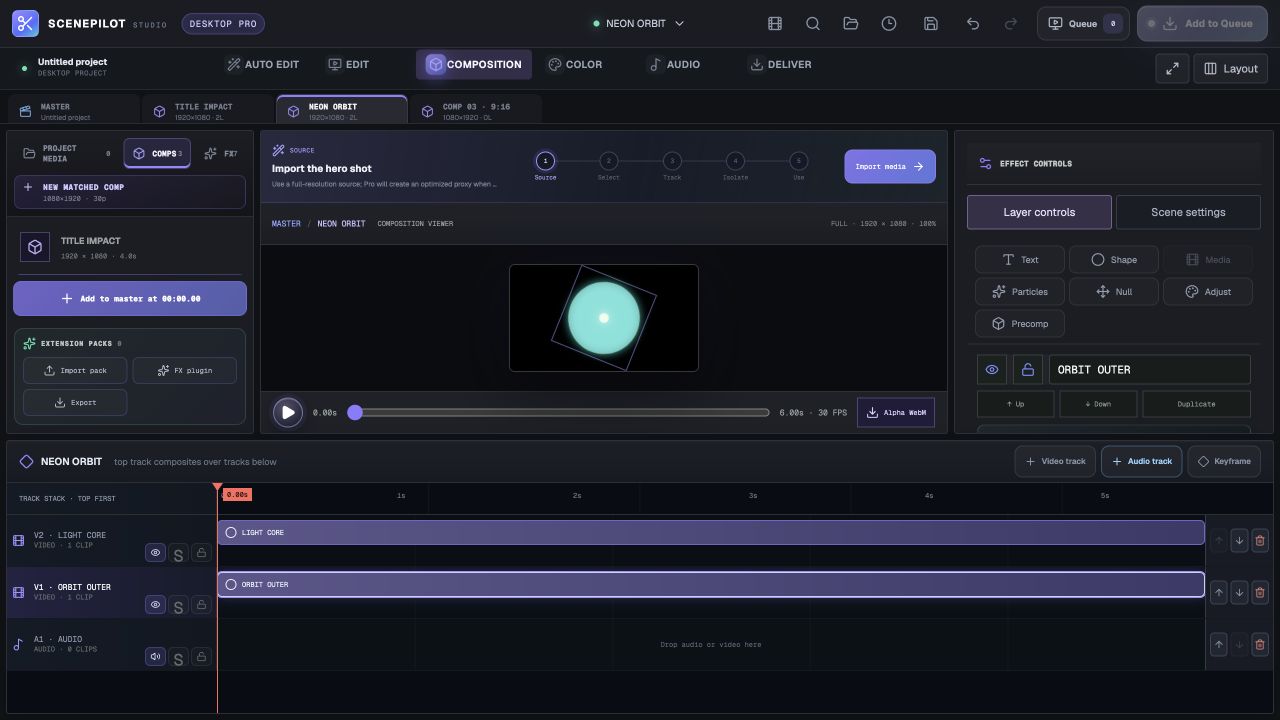The width and height of the screenshot is (1280, 720).
Task: Add a Particles layer
Action: coord(1020,291)
